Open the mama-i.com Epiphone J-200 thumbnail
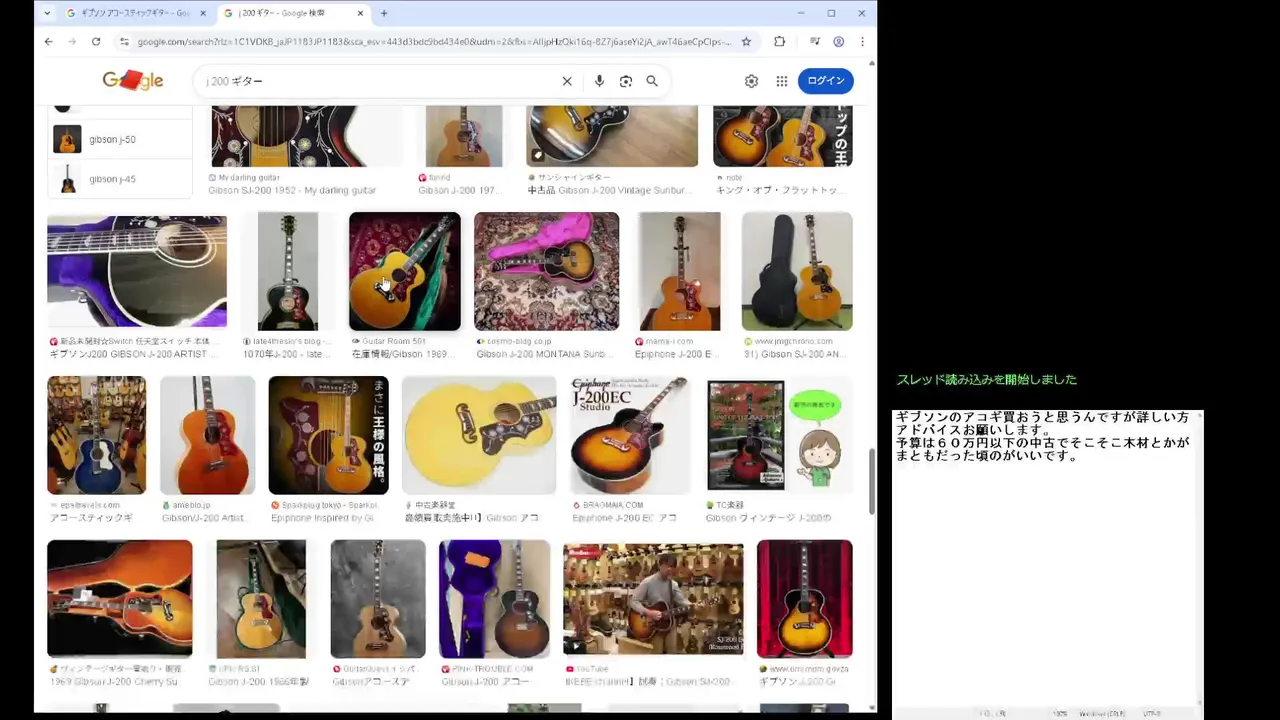1280x720 pixels. [680, 271]
